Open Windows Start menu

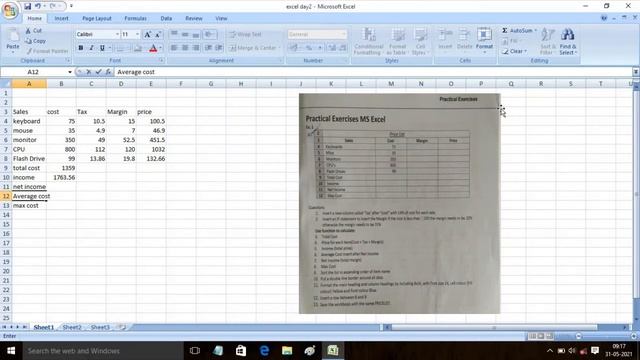[x=11, y=351]
